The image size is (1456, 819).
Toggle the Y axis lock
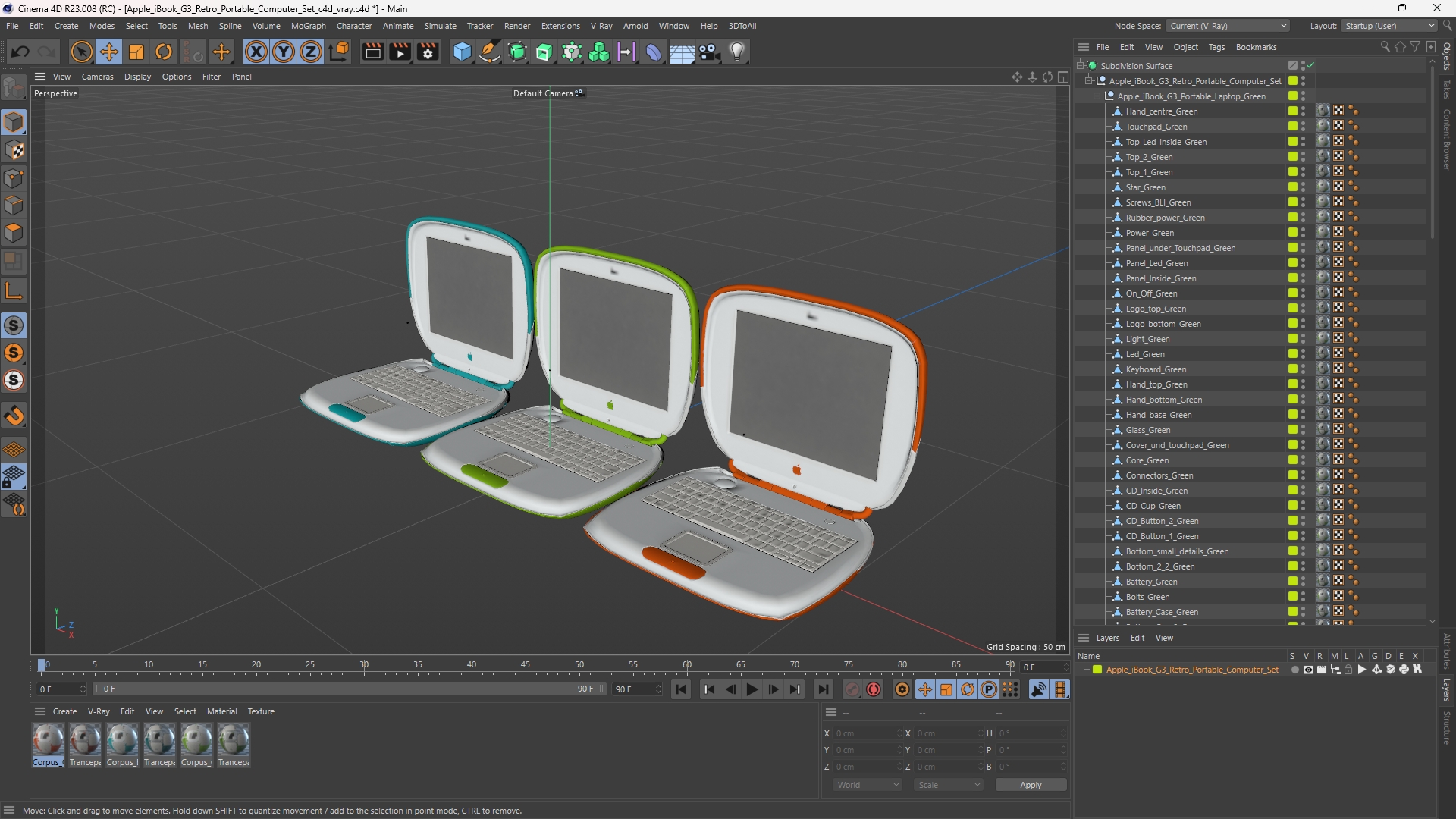(284, 52)
